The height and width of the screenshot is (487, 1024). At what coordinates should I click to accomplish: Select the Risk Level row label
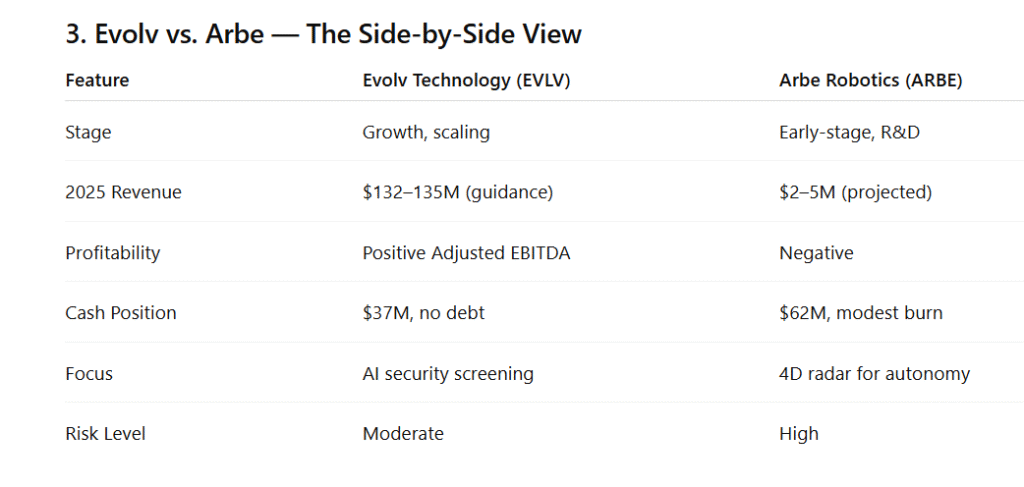[x=103, y=434]
